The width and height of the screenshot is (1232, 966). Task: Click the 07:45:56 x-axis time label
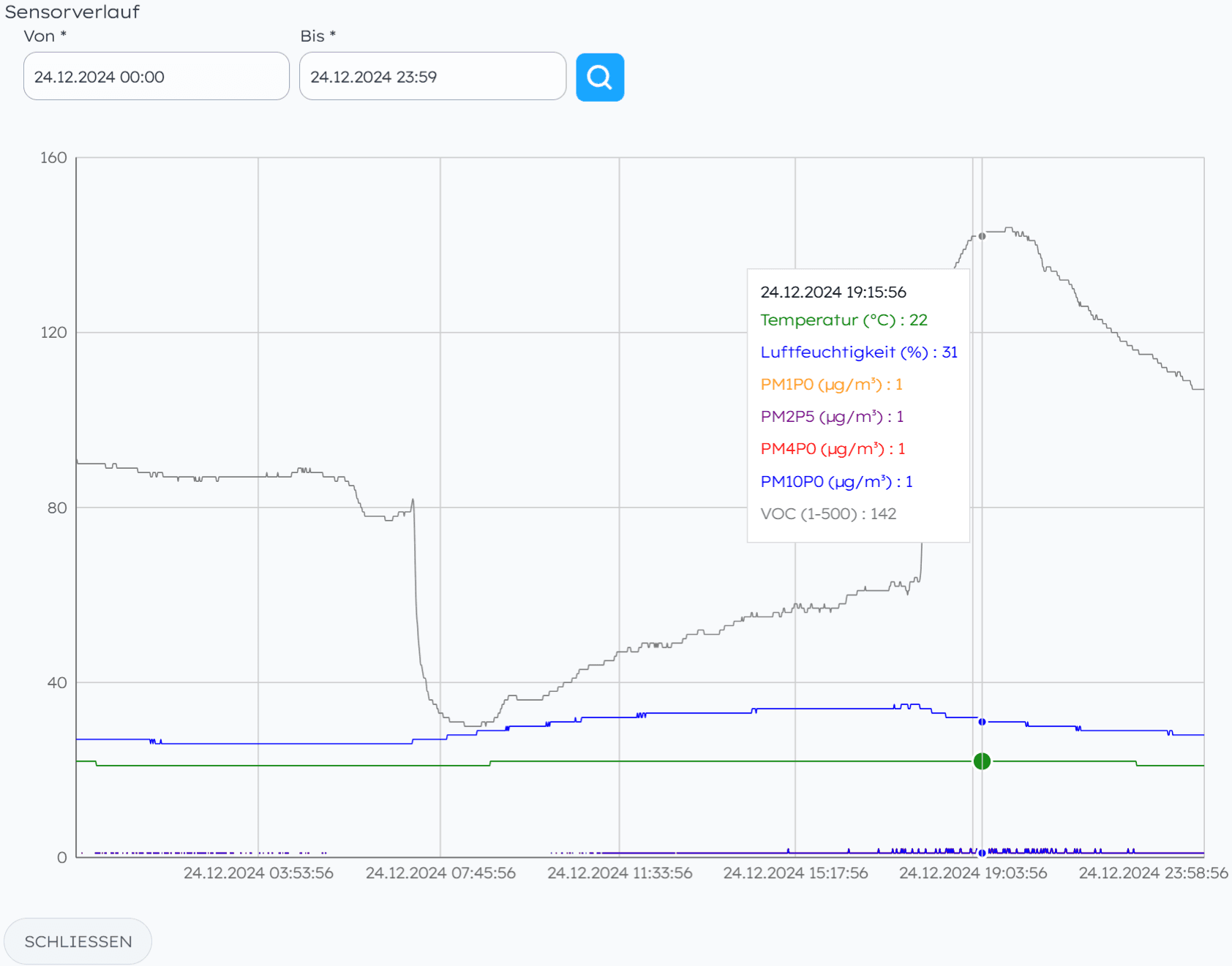pos(440,873)
